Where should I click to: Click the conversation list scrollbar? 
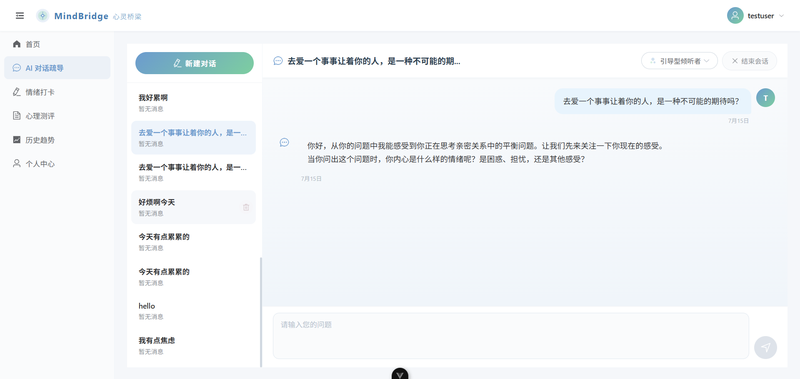point(261,312)
